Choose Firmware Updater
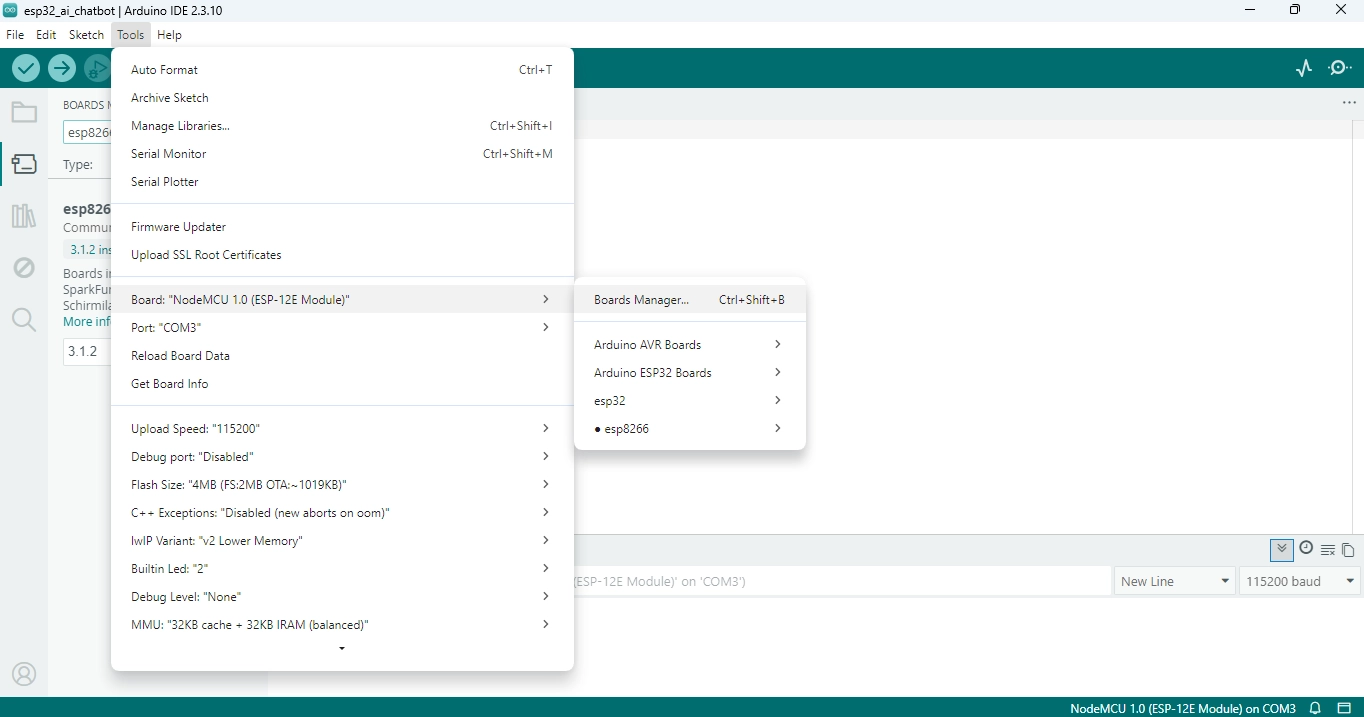The width and height of the screenshot is (1364, 717). point(342,227)
